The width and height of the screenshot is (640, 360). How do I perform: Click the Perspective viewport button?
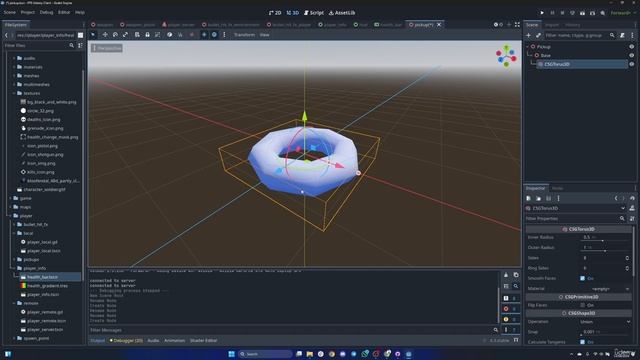pyautogui.click(x=107, y=48)
